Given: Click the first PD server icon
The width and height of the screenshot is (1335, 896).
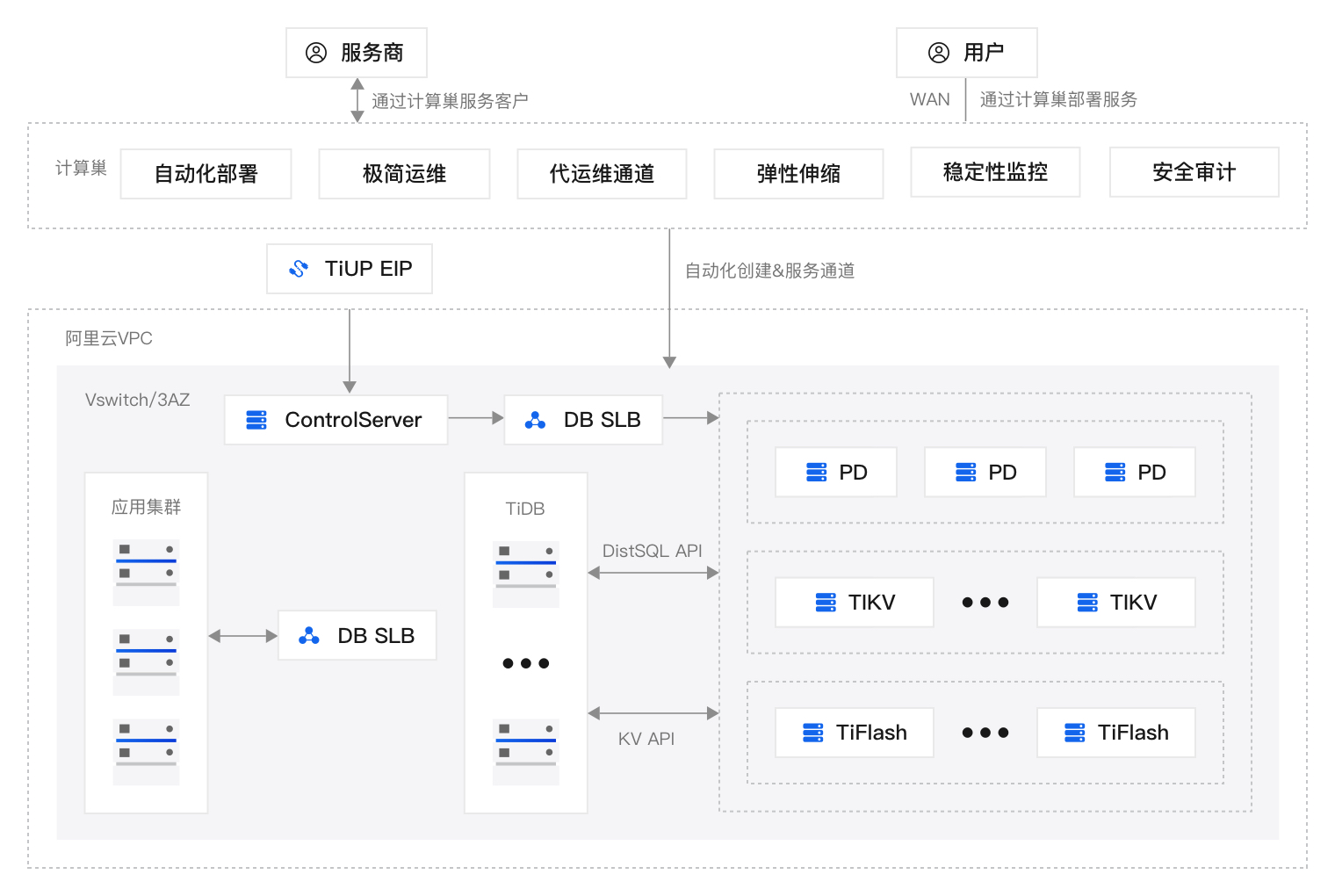Looking at the screenshot, I should tap(817, 473).
